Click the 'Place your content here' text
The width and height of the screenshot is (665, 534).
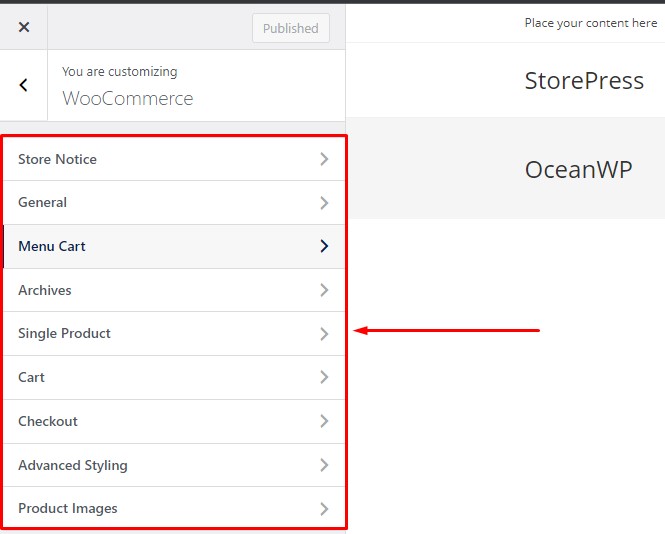click(591, 23)
